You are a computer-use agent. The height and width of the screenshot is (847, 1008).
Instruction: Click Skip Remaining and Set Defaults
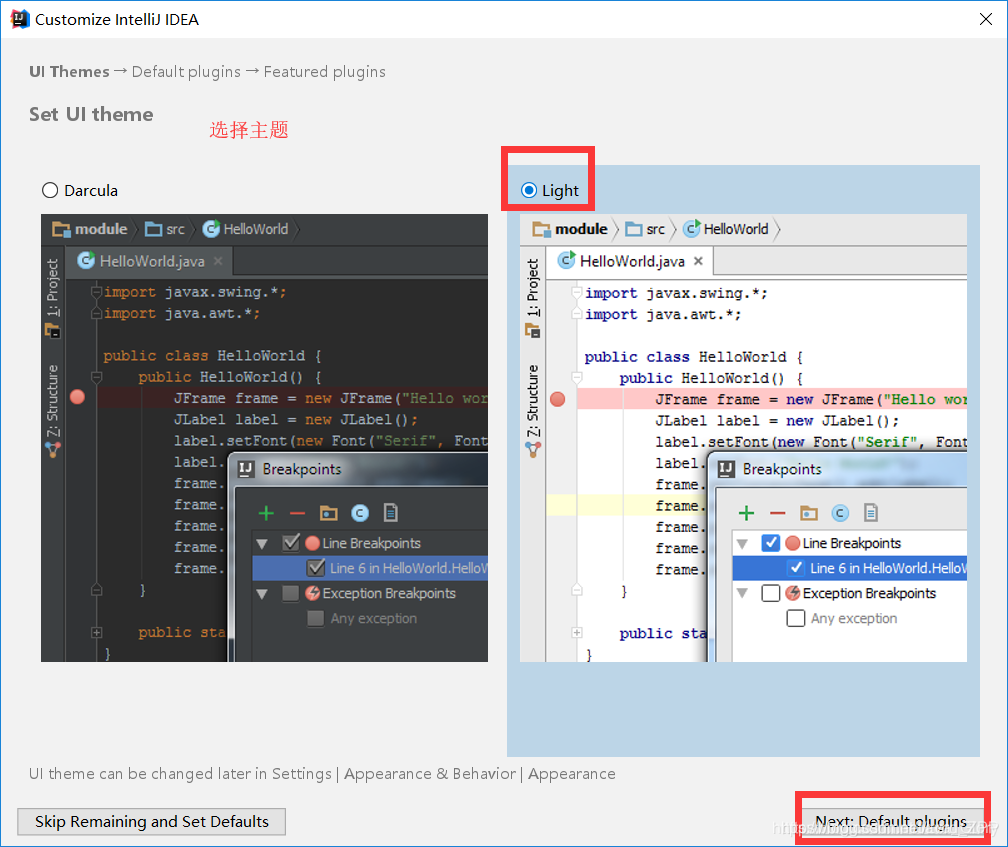point(152,821)
